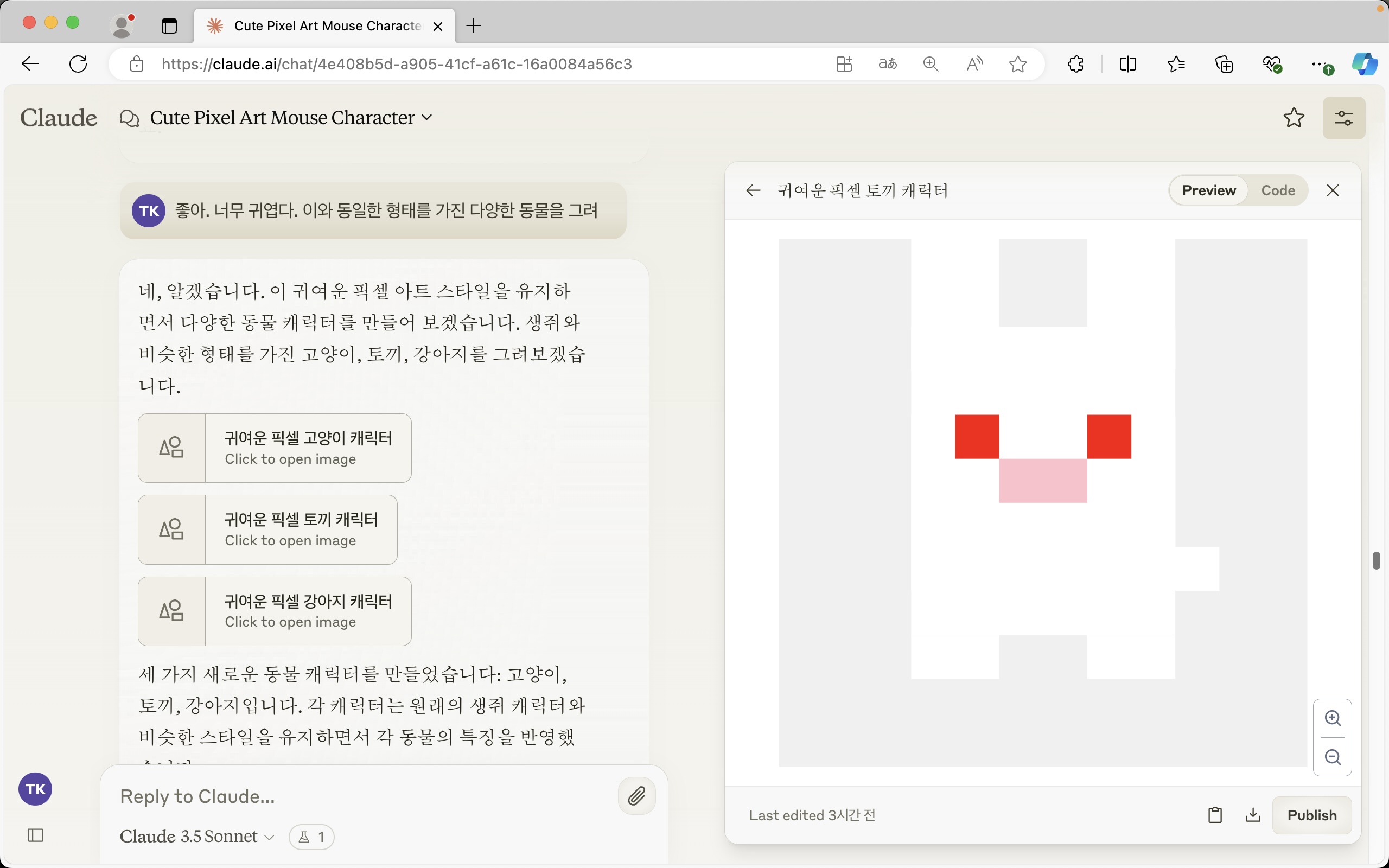The width and height of the screenshot is (1389, 868).
Task: Click the browser essentials heart icon
Action: [1272, 63]
